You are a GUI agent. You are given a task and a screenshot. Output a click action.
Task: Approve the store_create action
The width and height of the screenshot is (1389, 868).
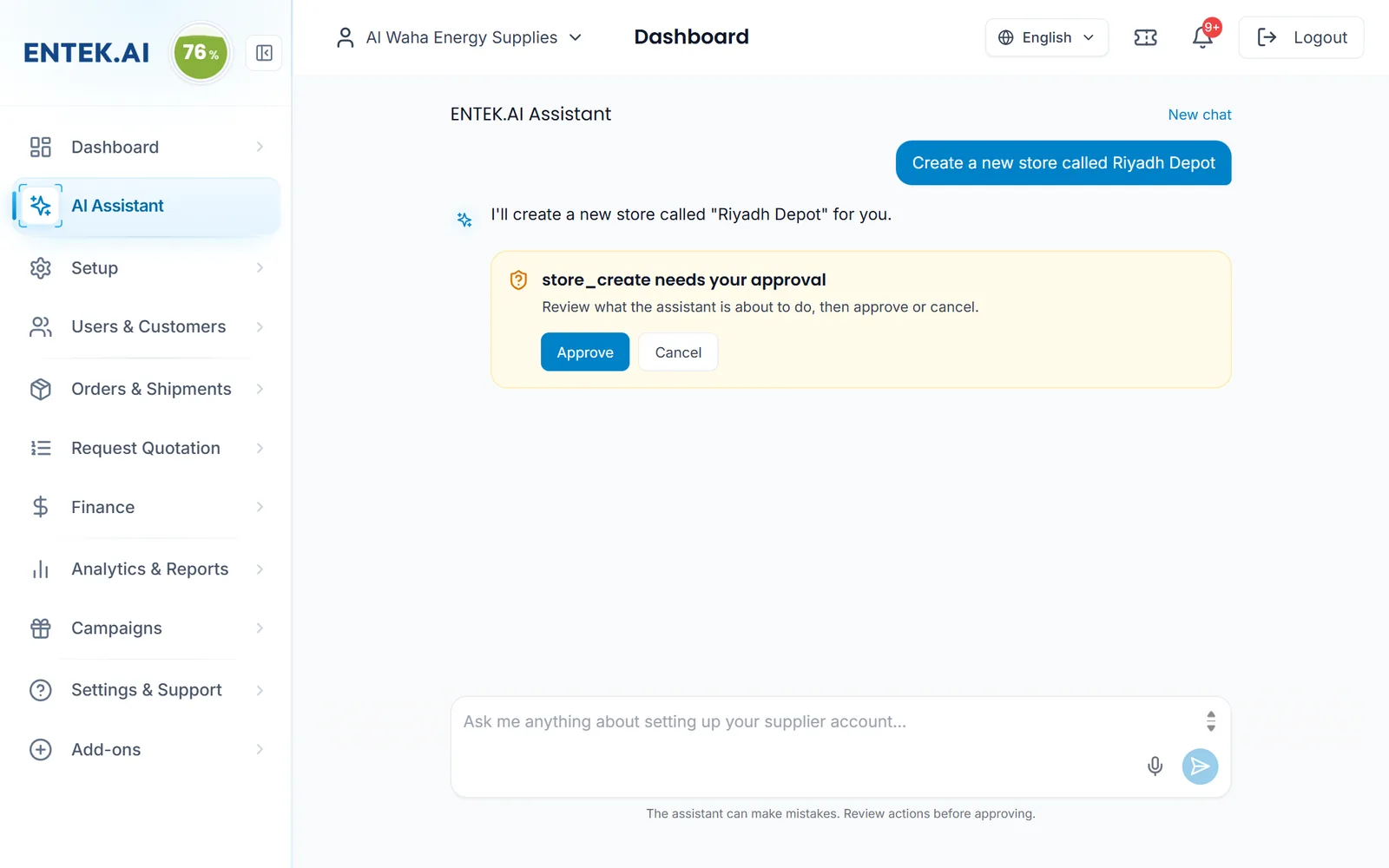pos(585,352)
